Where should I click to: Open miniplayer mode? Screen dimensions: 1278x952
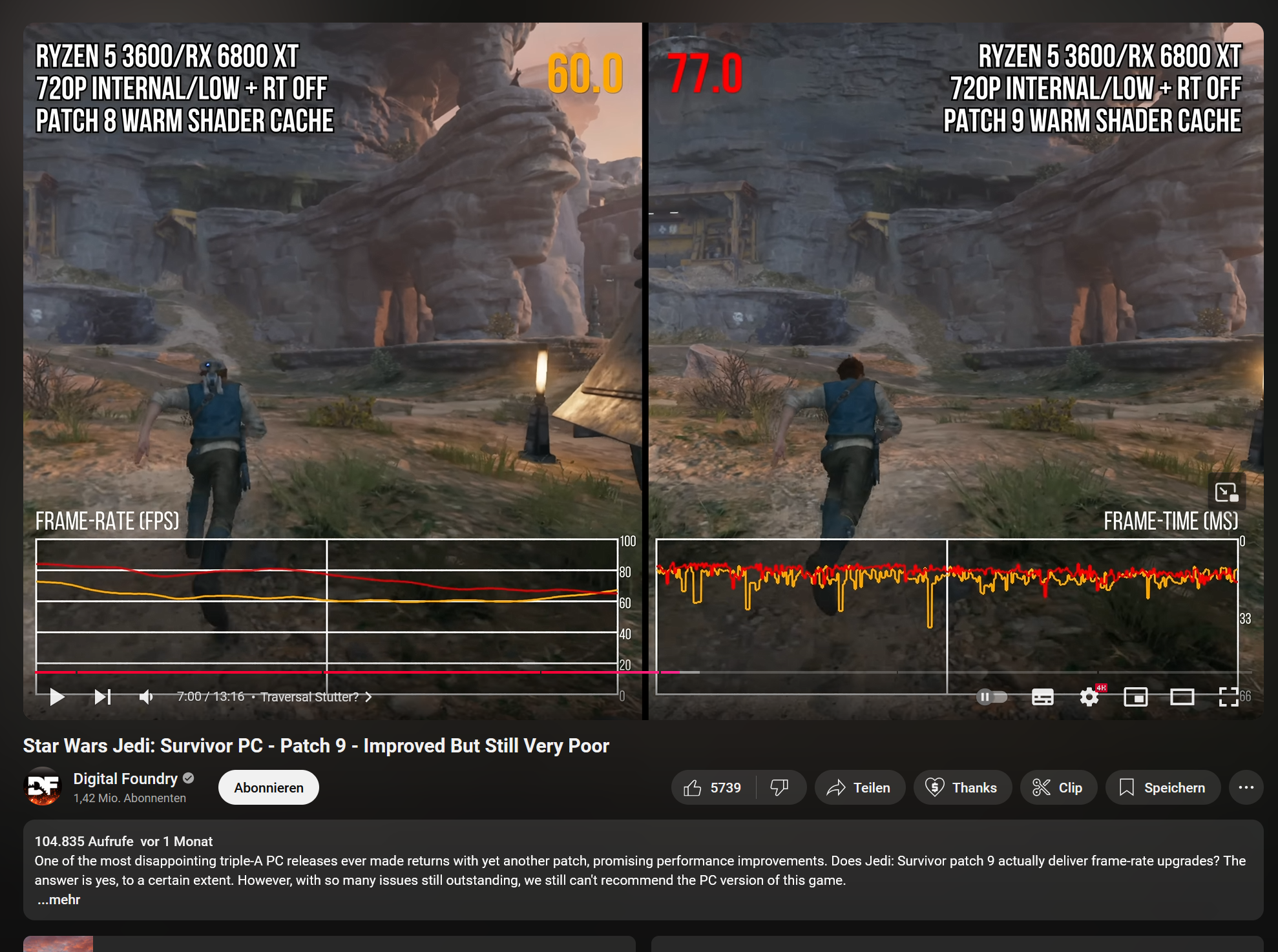[x=1135, y=697]
